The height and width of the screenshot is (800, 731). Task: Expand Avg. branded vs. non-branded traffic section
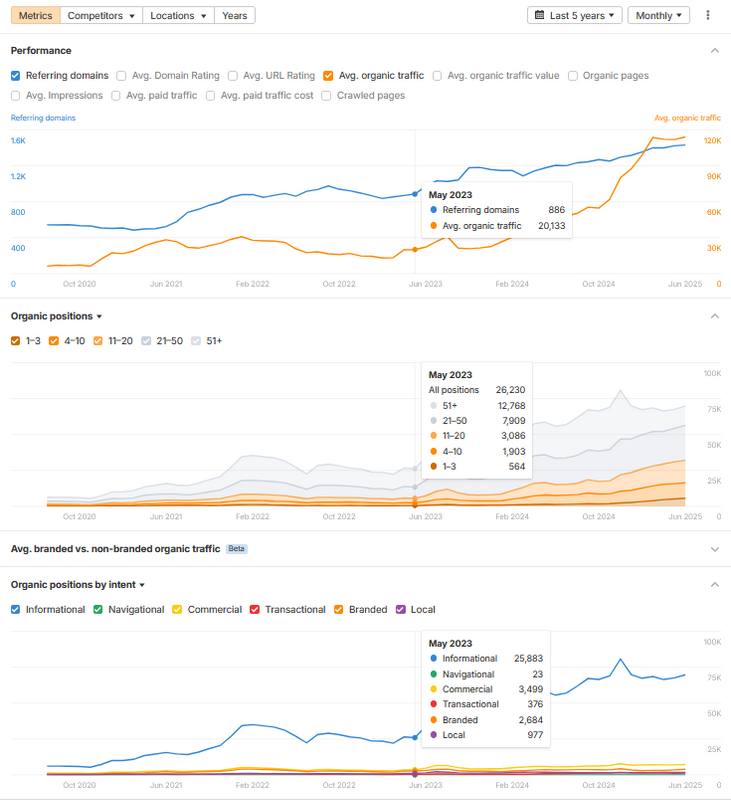point(714,549)
